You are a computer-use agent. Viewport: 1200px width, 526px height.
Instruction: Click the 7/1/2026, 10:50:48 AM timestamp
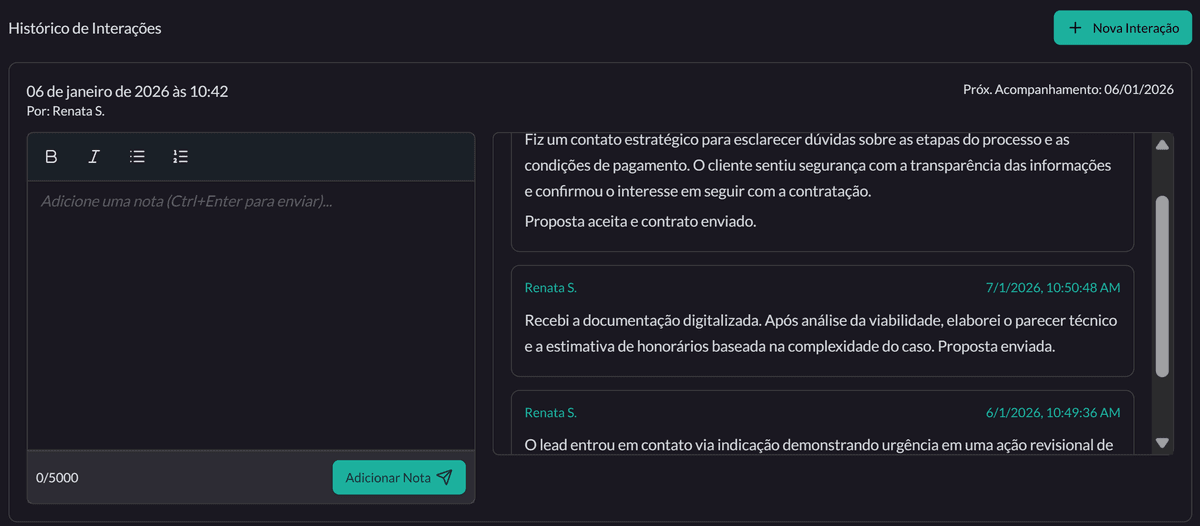[x=1052, y=288]
